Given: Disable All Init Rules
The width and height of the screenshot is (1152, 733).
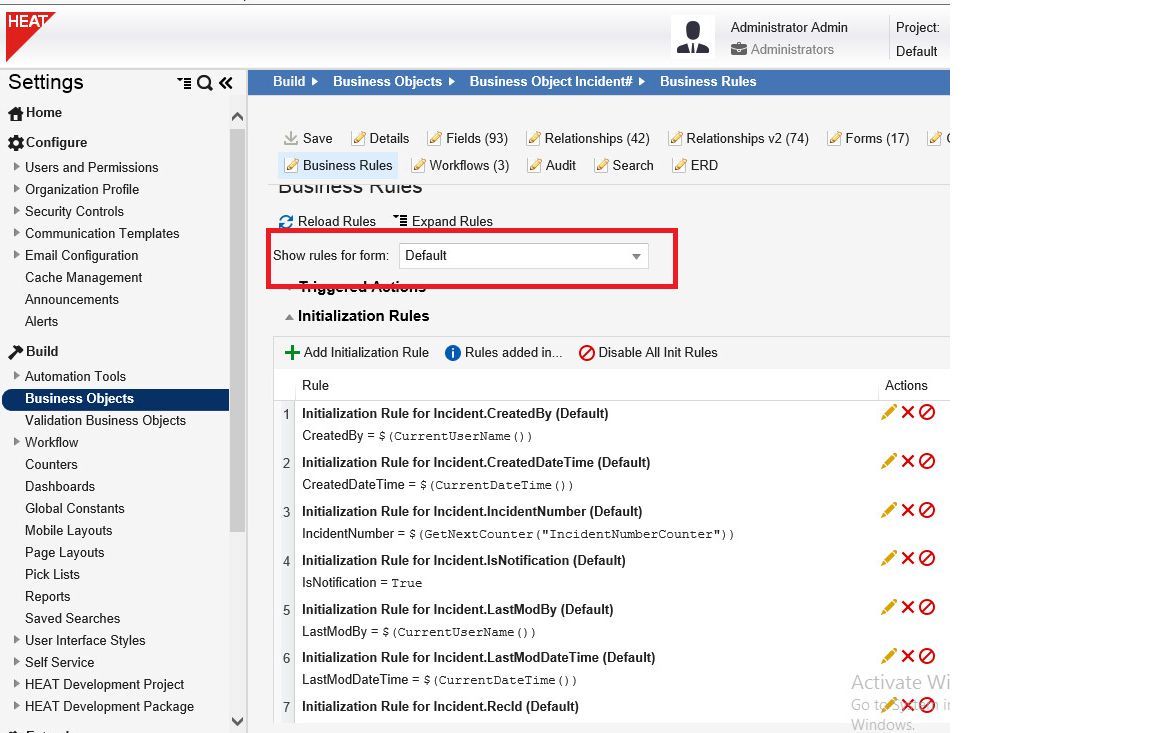Looking at the screenshot, I should tap(648, 352).
